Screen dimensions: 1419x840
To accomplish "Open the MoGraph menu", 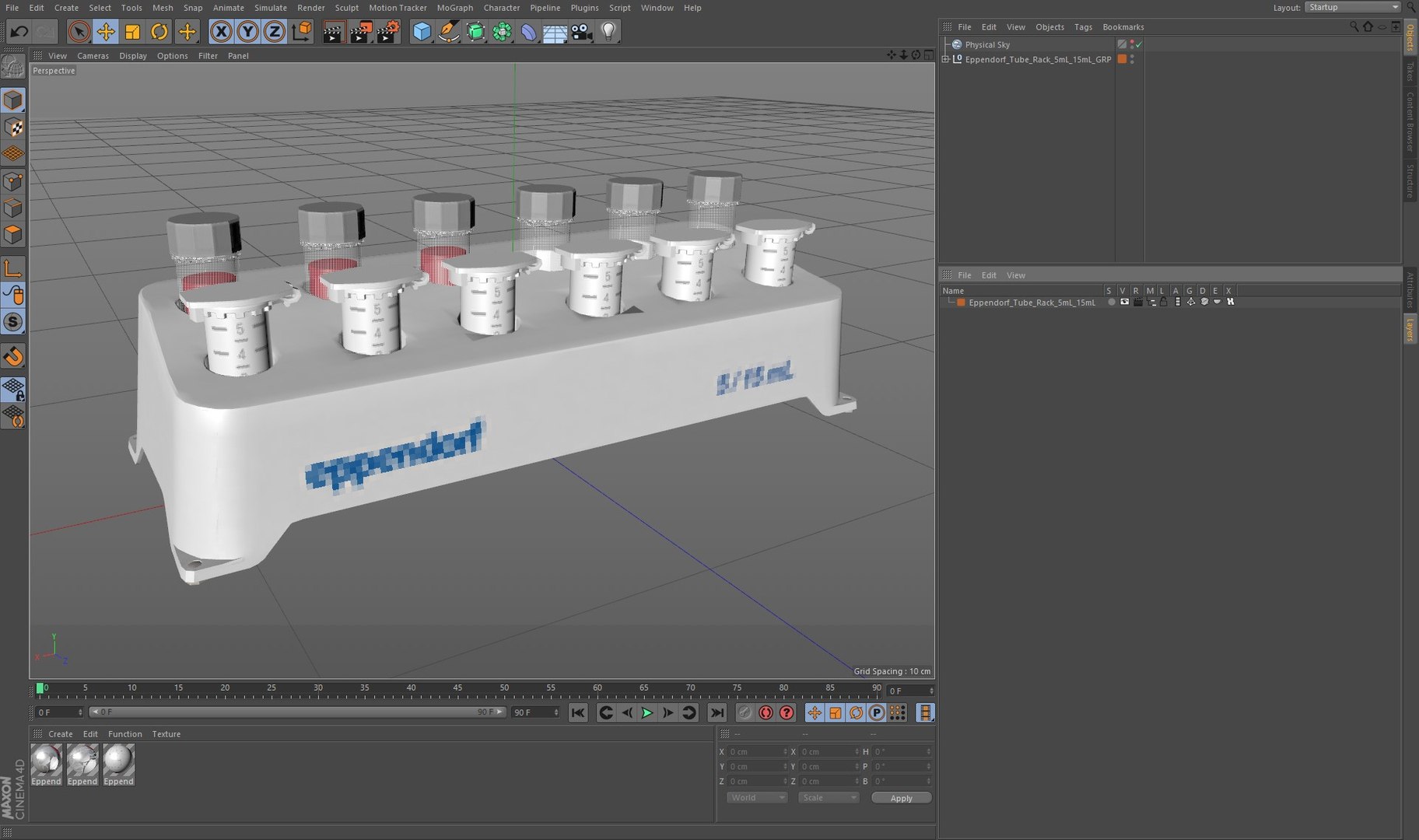I will 455,8.
